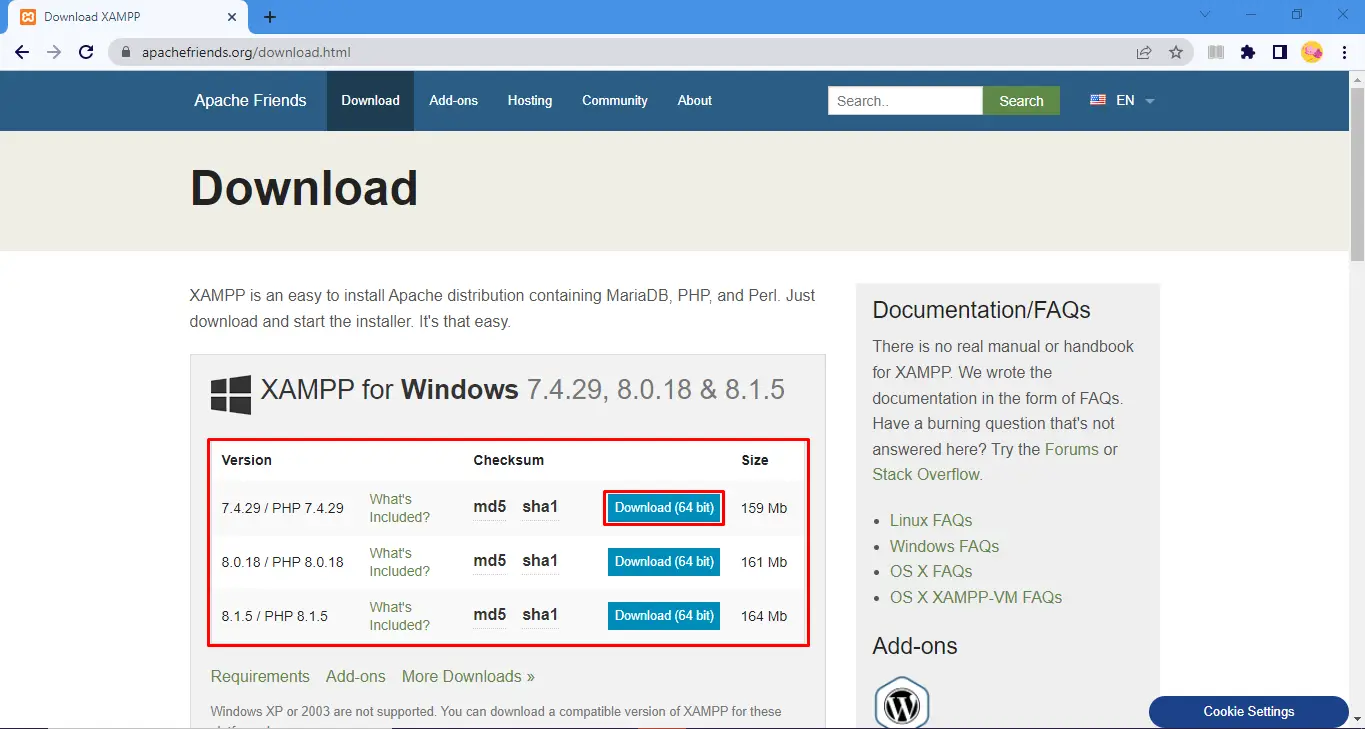Open a new tab with plus icon
Image resolution: width=1365 pixels, height=729 pixels.
[x=270, y=17]
